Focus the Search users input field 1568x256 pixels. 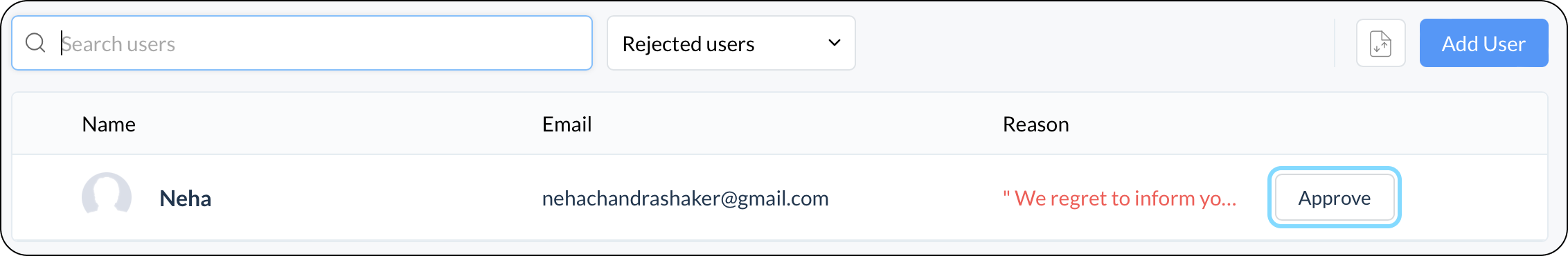pyautogui.click(x=302, y=43)
